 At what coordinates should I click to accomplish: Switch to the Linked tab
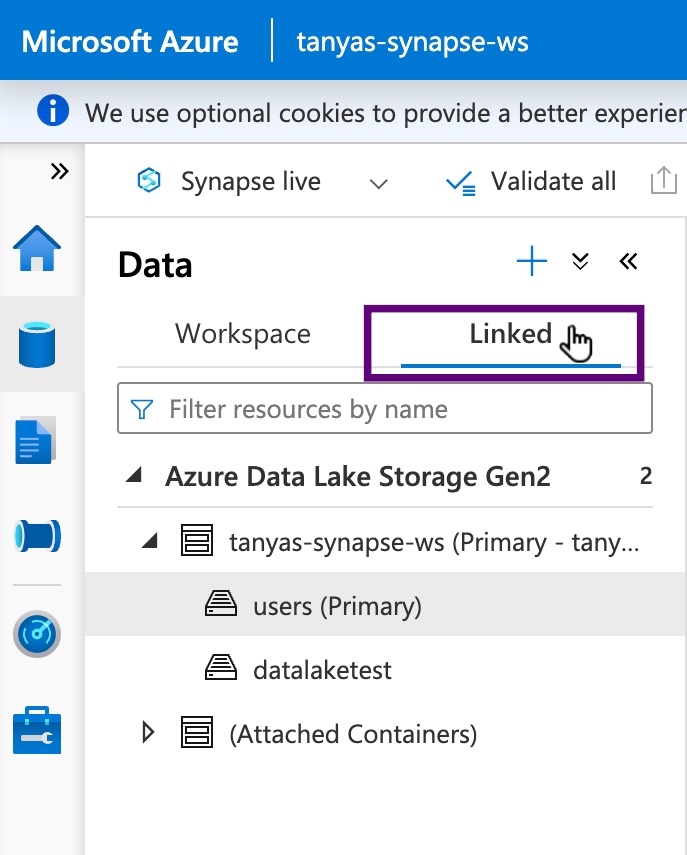tap(510, 334)
